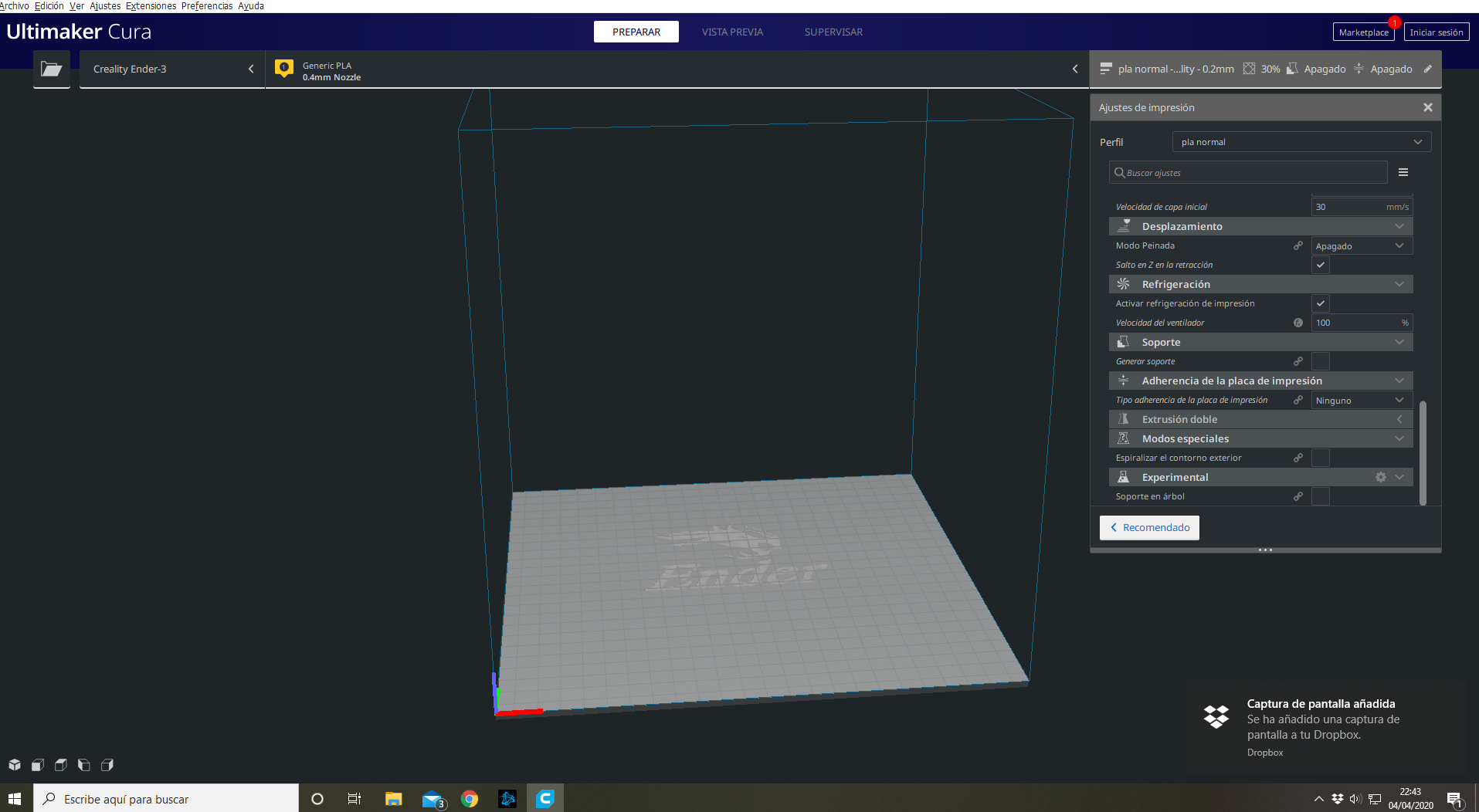The width and height of the screenshot is (1479, 812).
Task: Open Task View on the taskbar
Action: coord(354,799)
